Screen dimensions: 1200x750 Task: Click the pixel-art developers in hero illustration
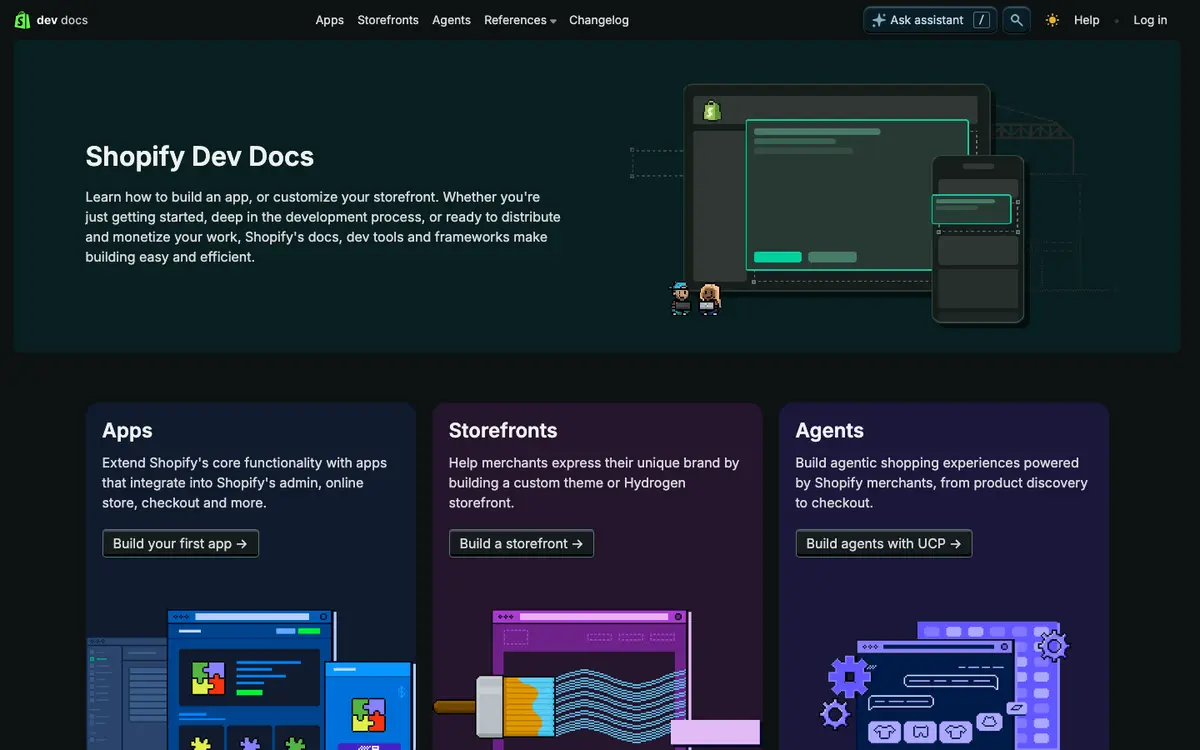[x=695, y=299]
